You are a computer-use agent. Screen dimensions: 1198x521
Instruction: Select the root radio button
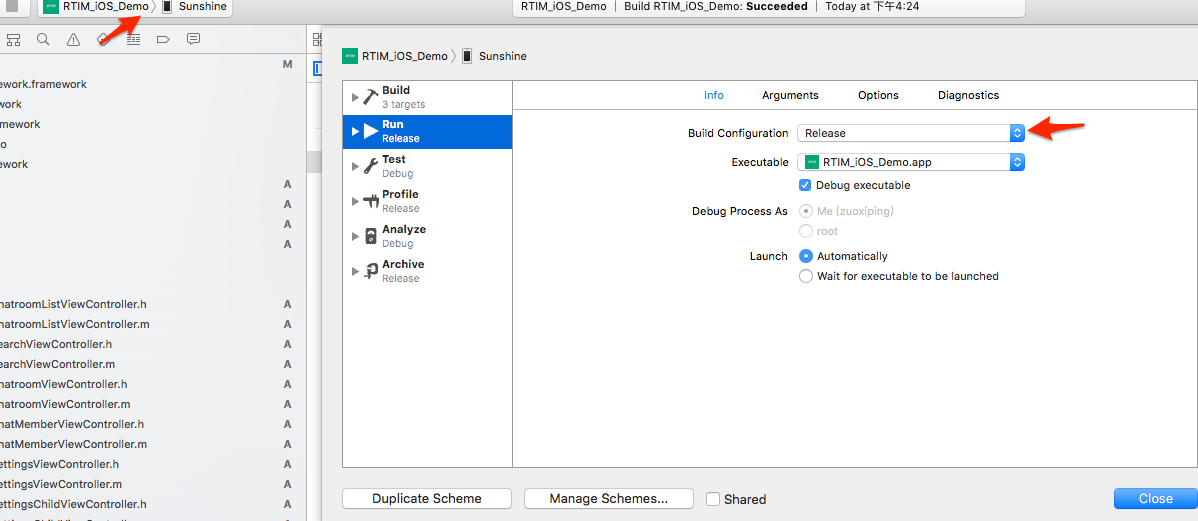[805, 231]
